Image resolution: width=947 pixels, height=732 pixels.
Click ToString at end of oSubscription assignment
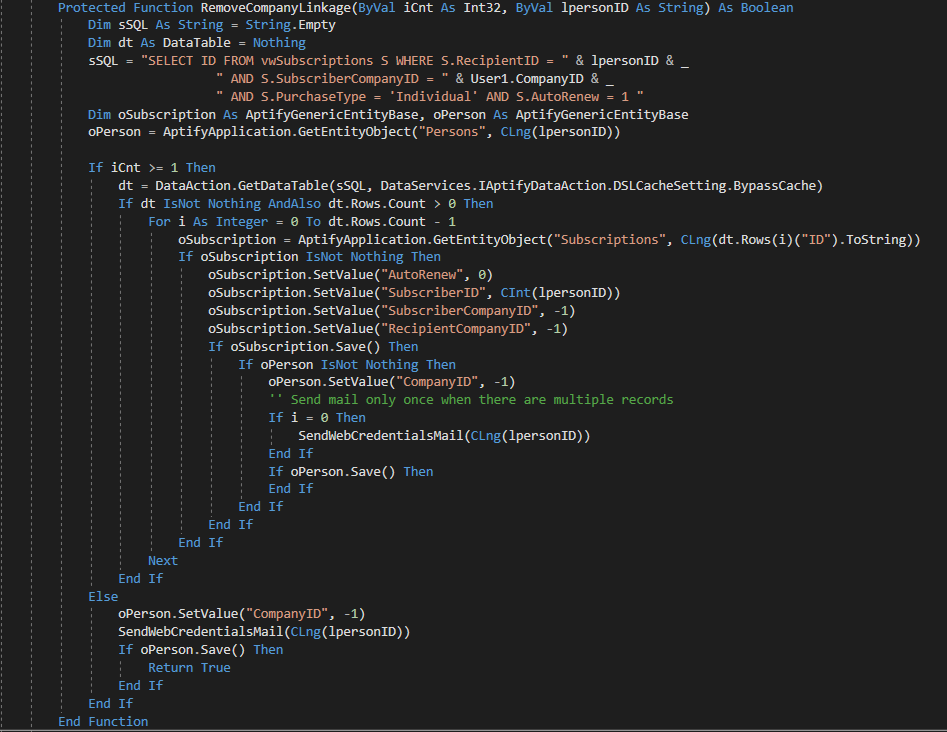point(876,240)
